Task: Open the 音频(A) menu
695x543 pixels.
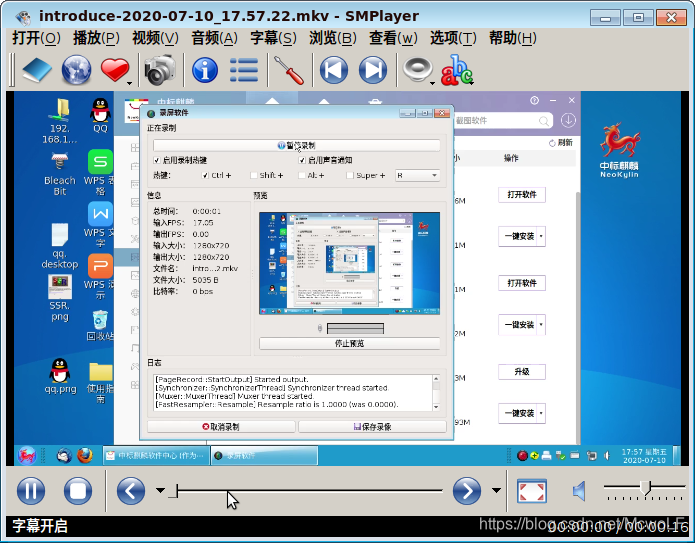Action: click(214, 38)
